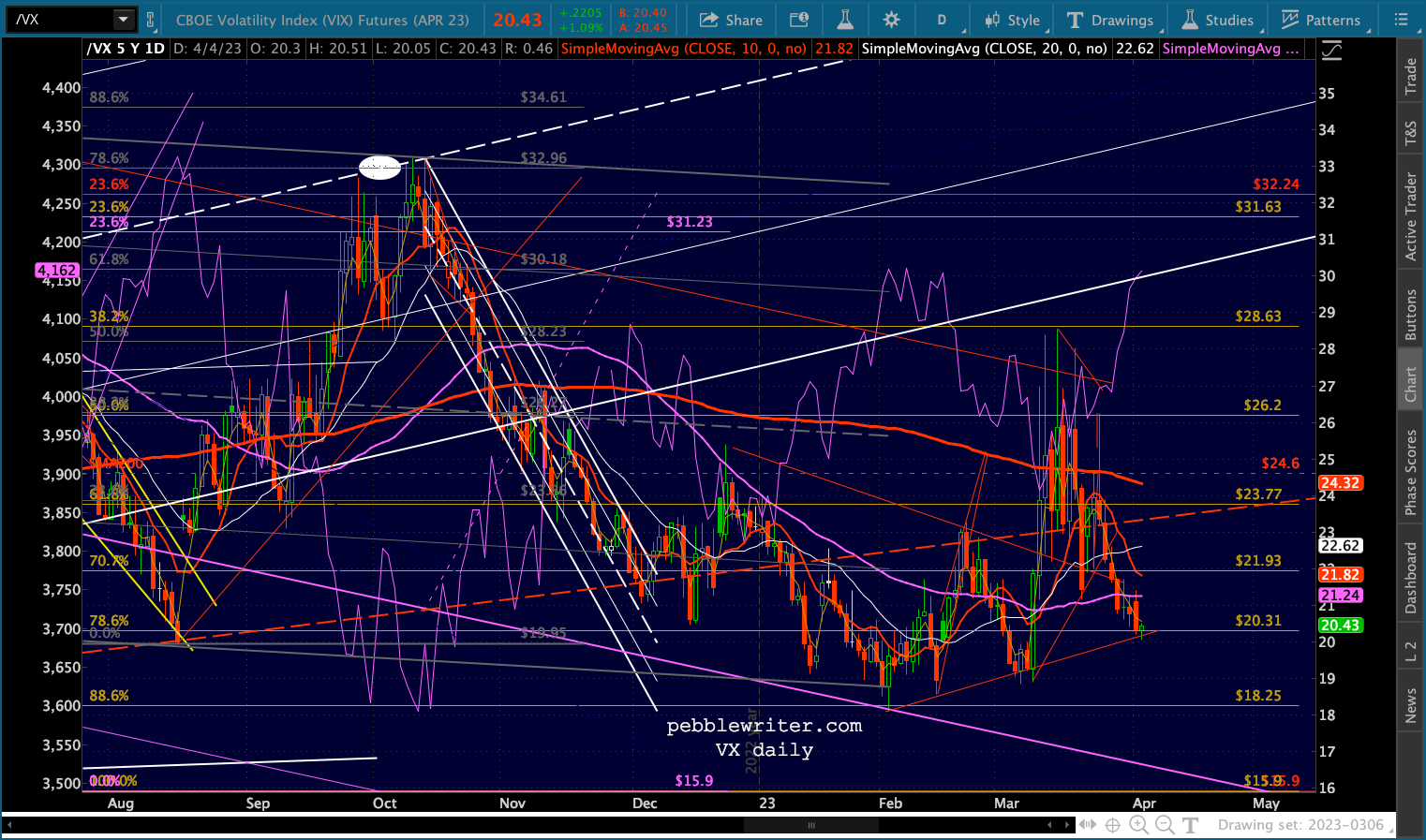Click the Patterns chart icon

pos(1290,20)
